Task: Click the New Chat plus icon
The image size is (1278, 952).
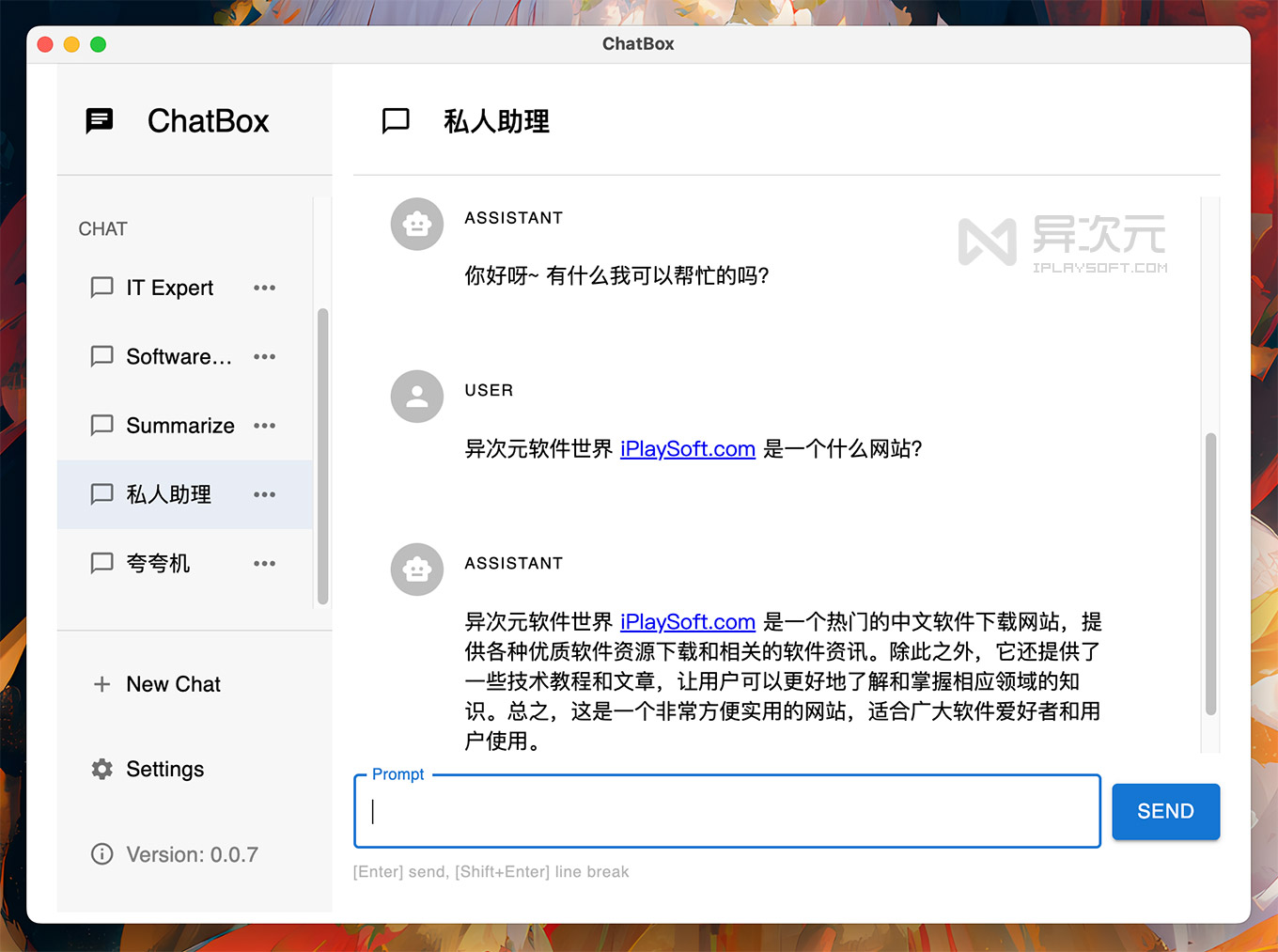Action: [101, 684]
